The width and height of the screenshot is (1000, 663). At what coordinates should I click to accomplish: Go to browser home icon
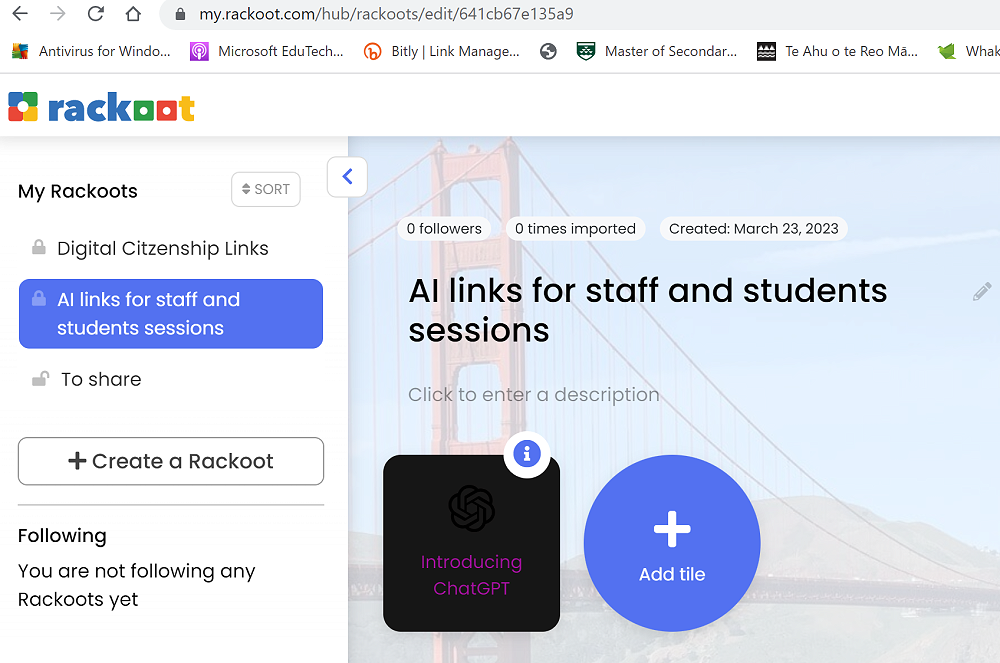133,14
